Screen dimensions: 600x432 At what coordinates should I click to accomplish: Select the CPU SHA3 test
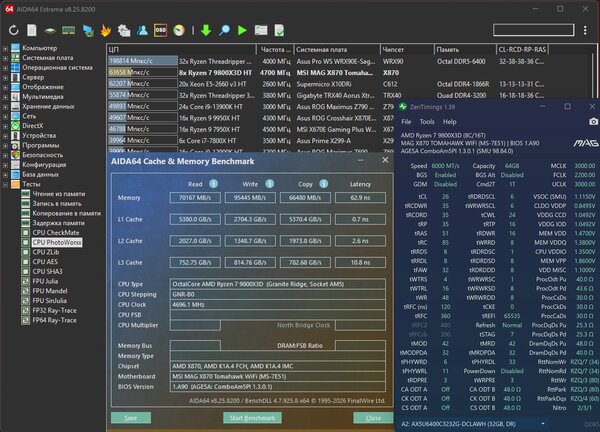47,271
